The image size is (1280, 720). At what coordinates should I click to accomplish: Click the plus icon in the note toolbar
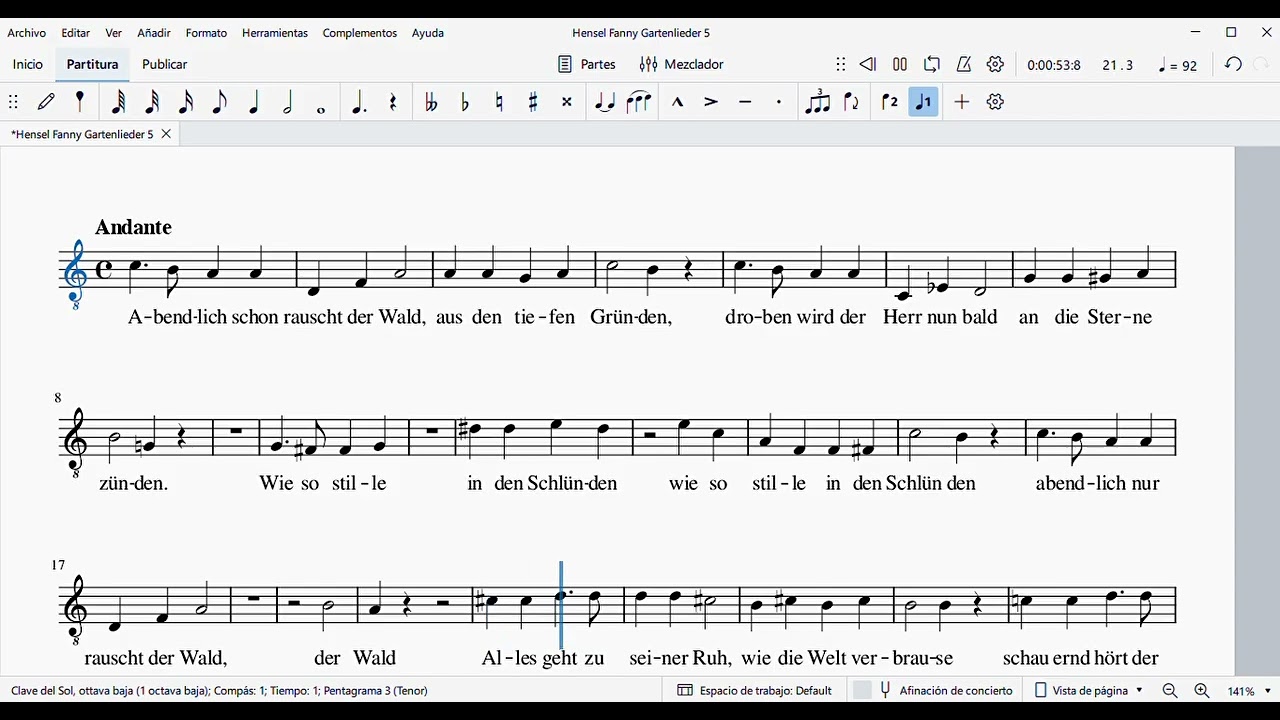(x=962, y=101)
